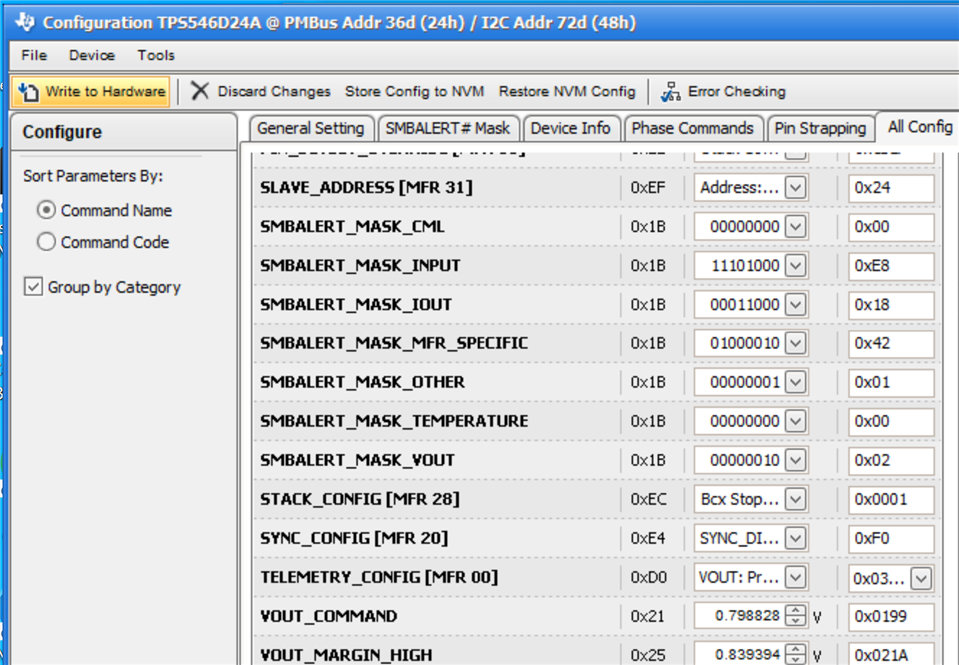Click command code 0xEF for SLAVE_ADDRESS
Image resolution: width=959 pixels, height=665 pixels.
coord(648,187)
